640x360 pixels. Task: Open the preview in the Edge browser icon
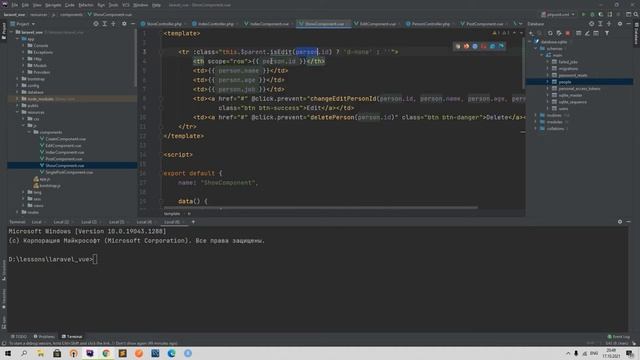[x=501, y=46]
